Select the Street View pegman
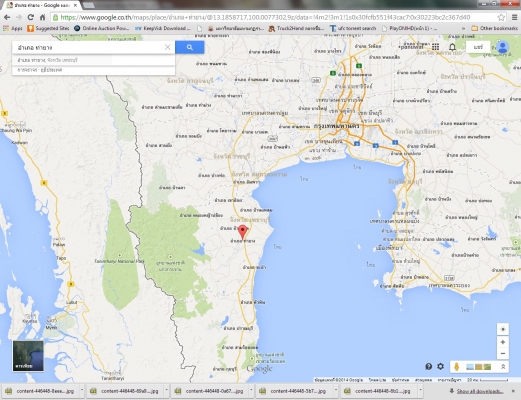This screenshot has height=400, width=521. [x=457, y=367]
